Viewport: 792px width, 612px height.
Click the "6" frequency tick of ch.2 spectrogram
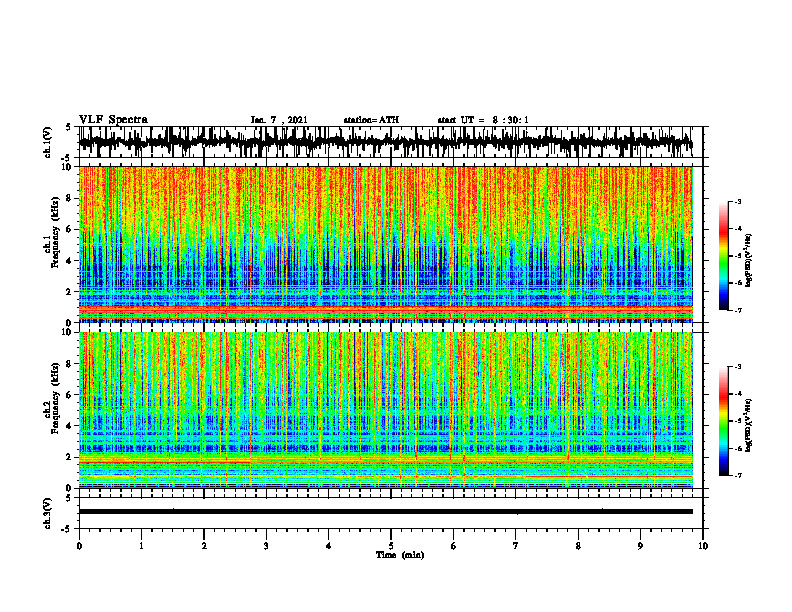click(x=70, y=394)
